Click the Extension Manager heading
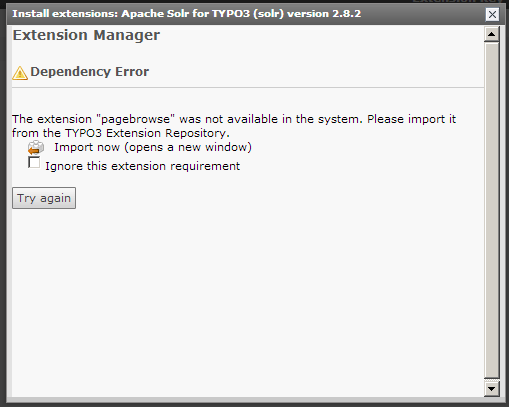This screenshot has width=509, height=407. click(86, 35)
